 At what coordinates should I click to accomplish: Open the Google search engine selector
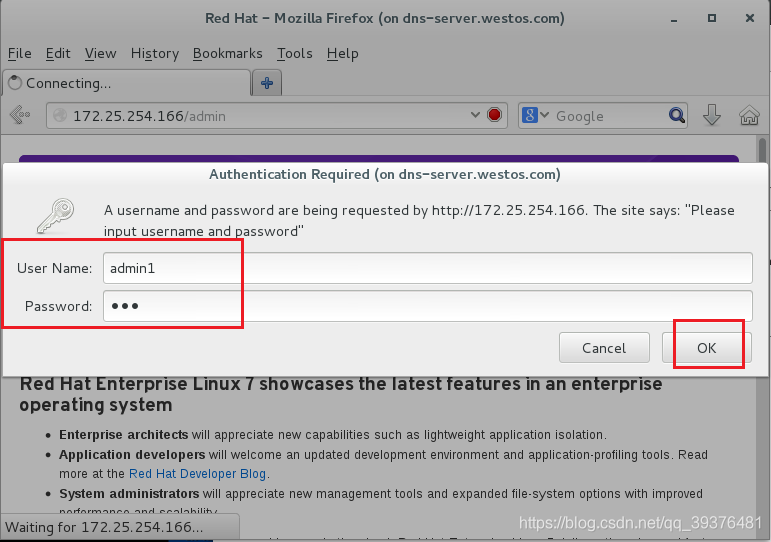pyautogui.click(x=535, y=115)
